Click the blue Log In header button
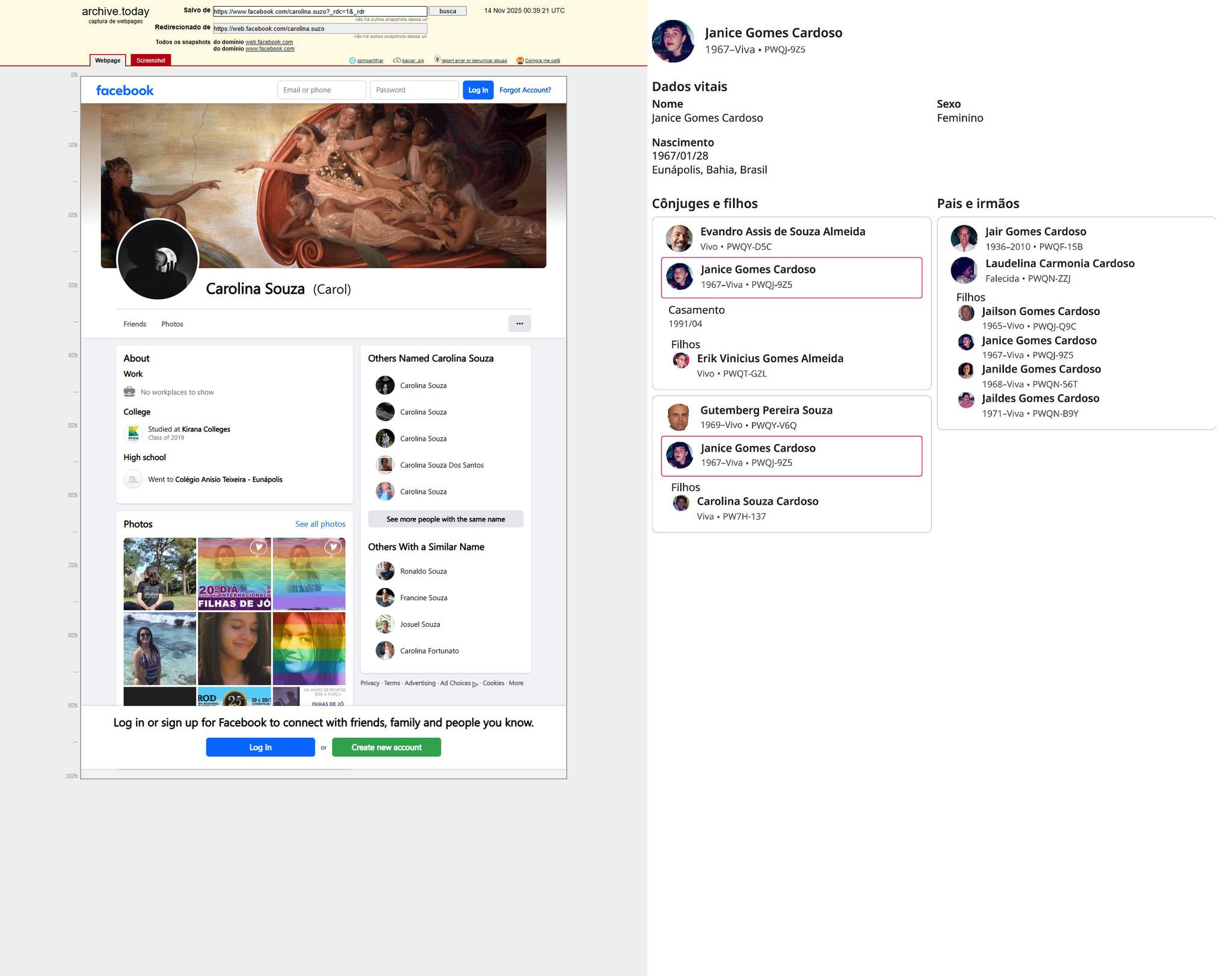Viewport: 1232px width, 976px height. pos(478,90)
